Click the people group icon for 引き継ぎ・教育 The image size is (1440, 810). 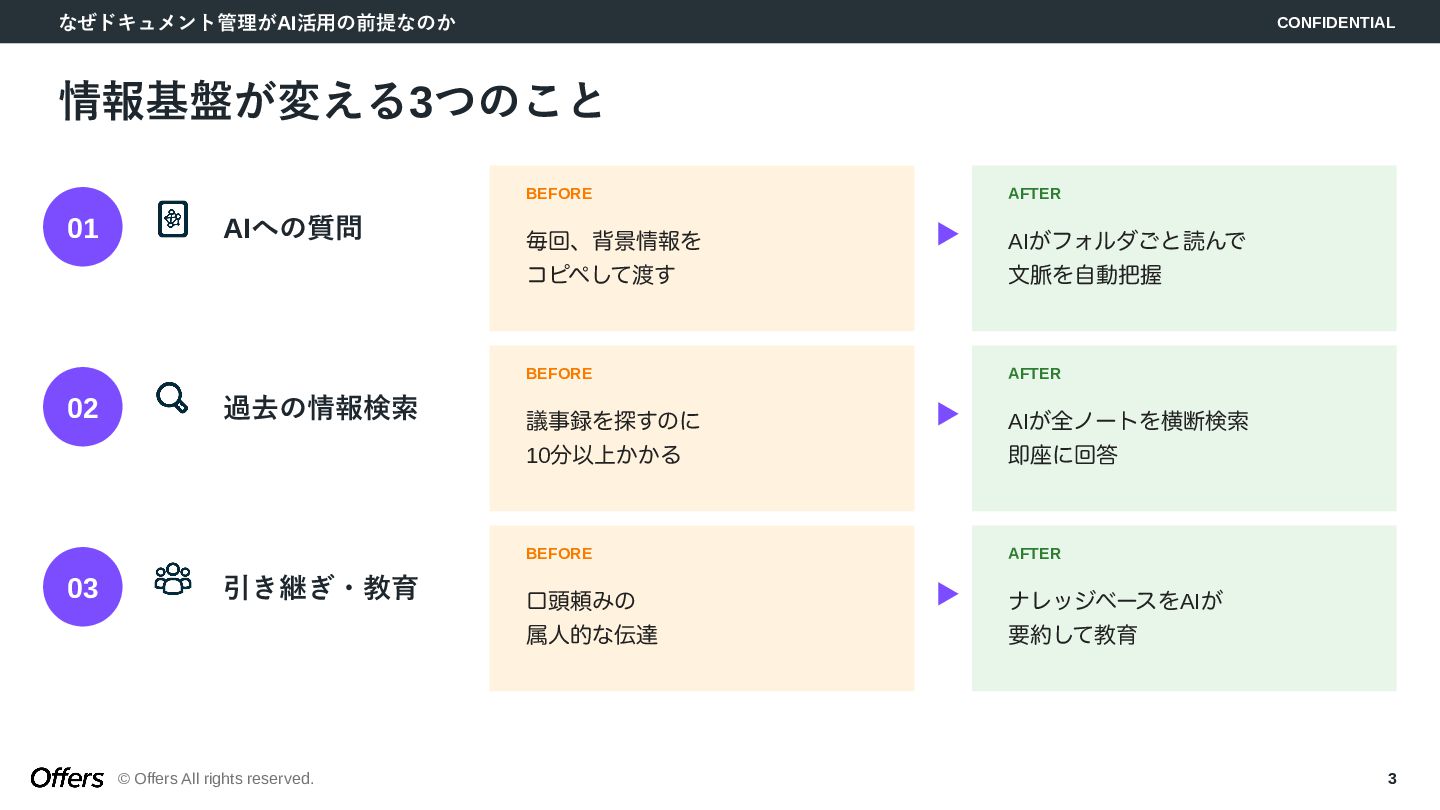tap(173, 579)
